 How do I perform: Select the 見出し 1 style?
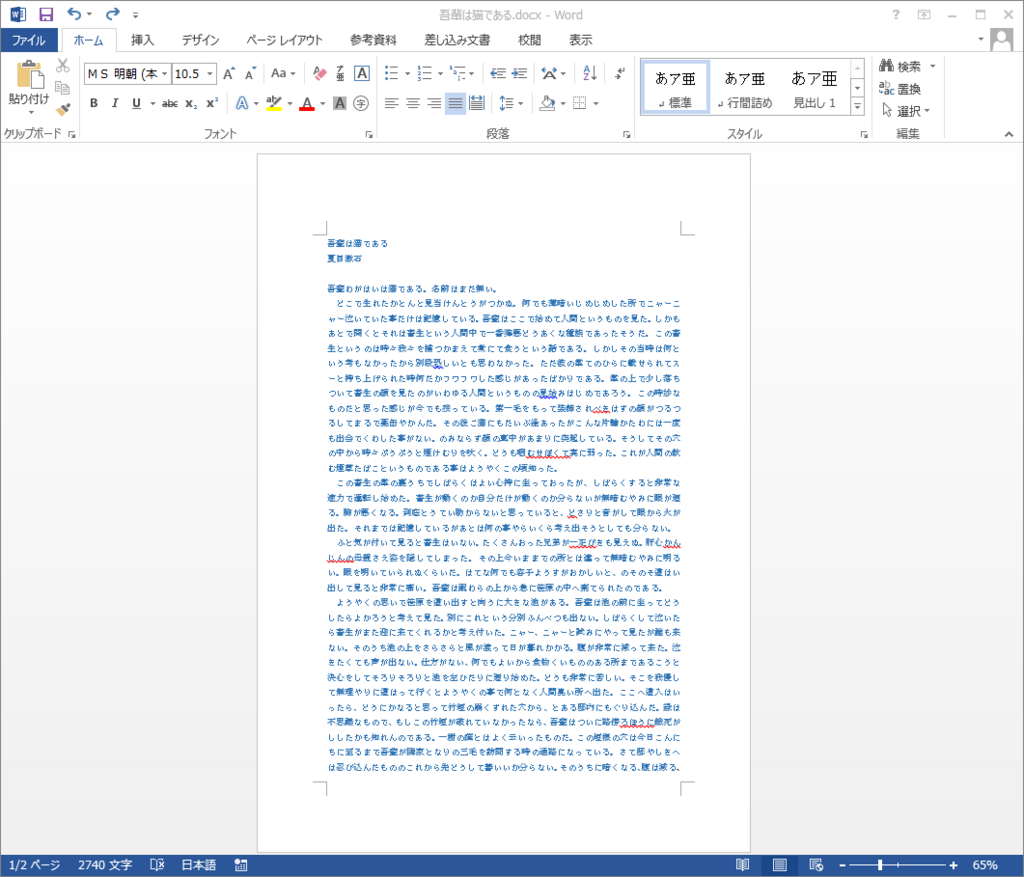[x=814, y=88]
